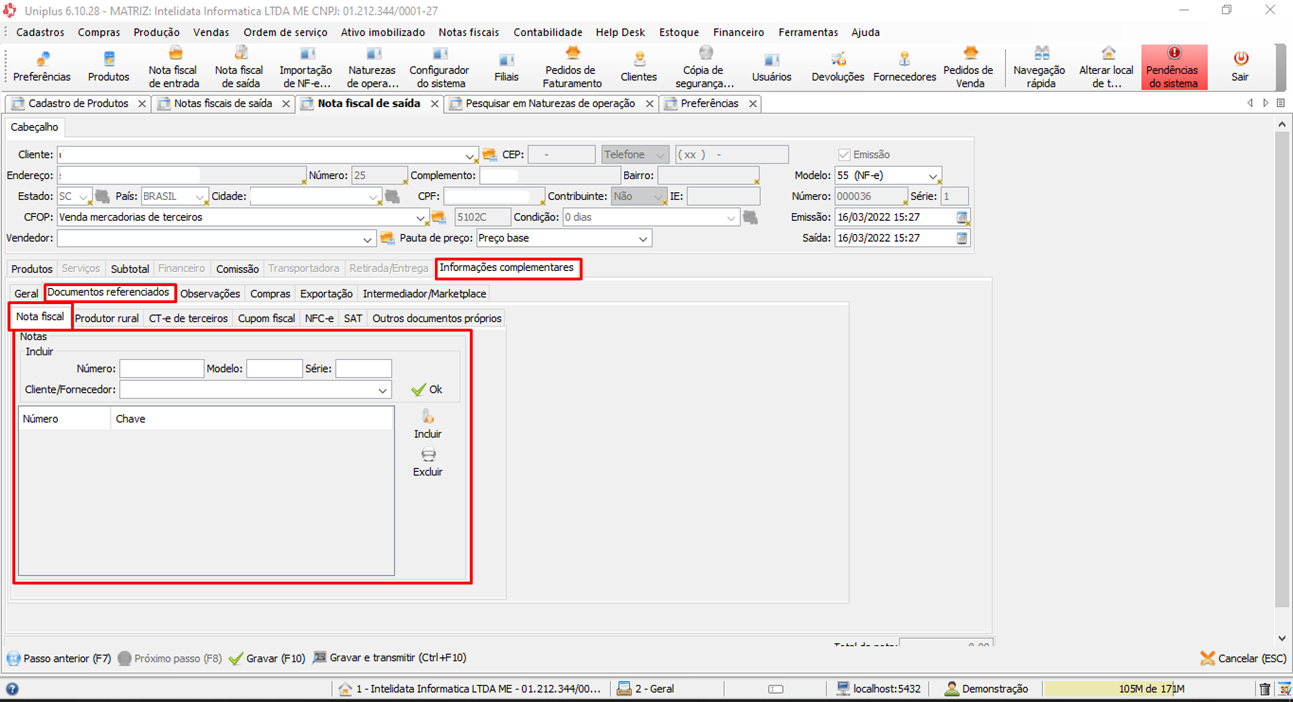
Task: Open Alterar local toolbar icon
Action: (1107, 67)
